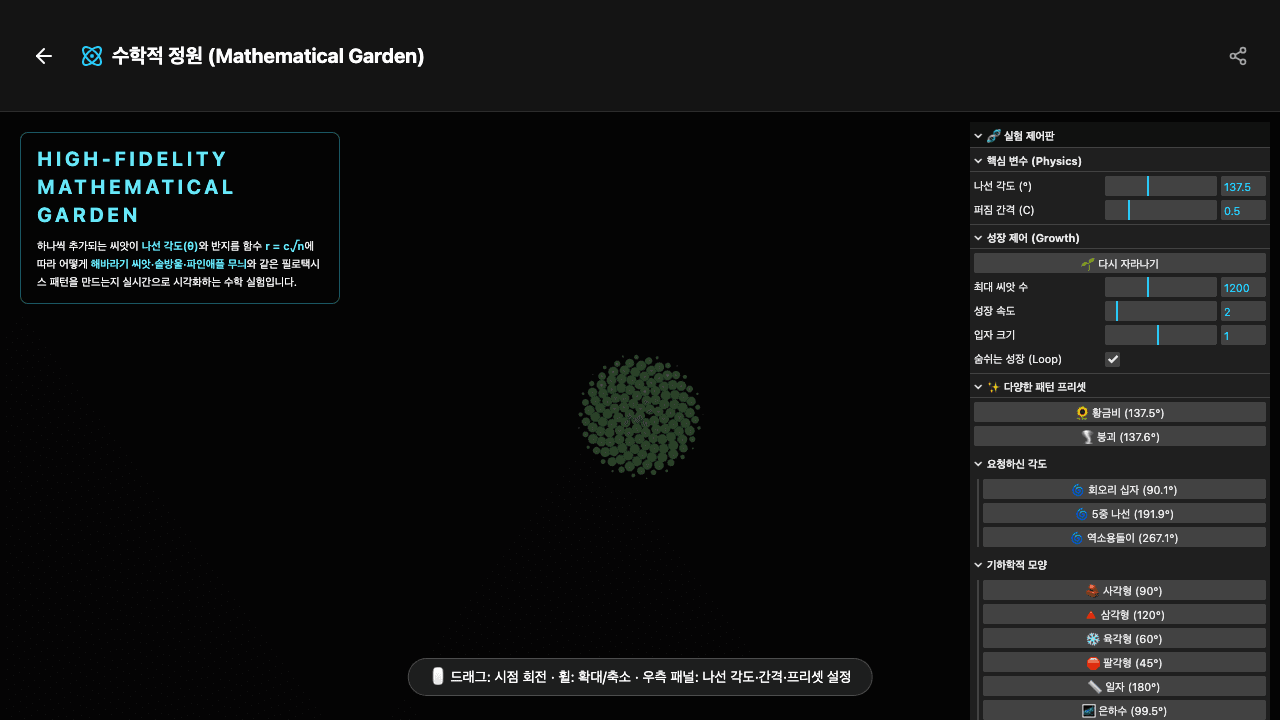This screenshot has width=1280, height=720.
Task: Choose the 팔각형 (45°) shape preset
Action: pyautogui.click(x=1123, y=663)
